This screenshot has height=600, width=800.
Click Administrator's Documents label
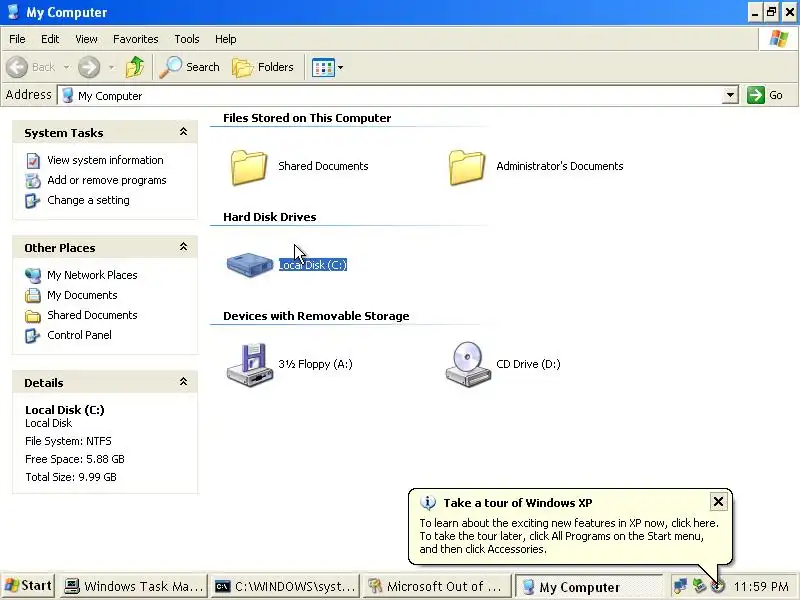click(560, 166)
